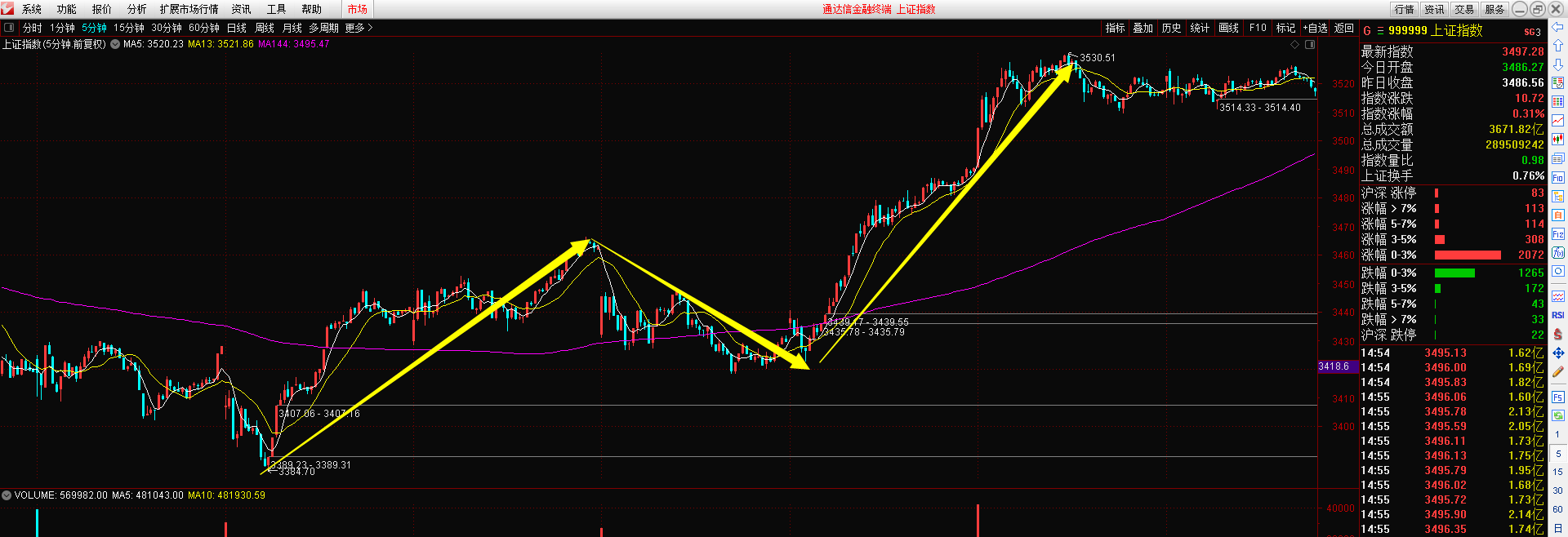Click the RSI indicator sidebar icon

pyautogui.click(x=1557, y=315)
